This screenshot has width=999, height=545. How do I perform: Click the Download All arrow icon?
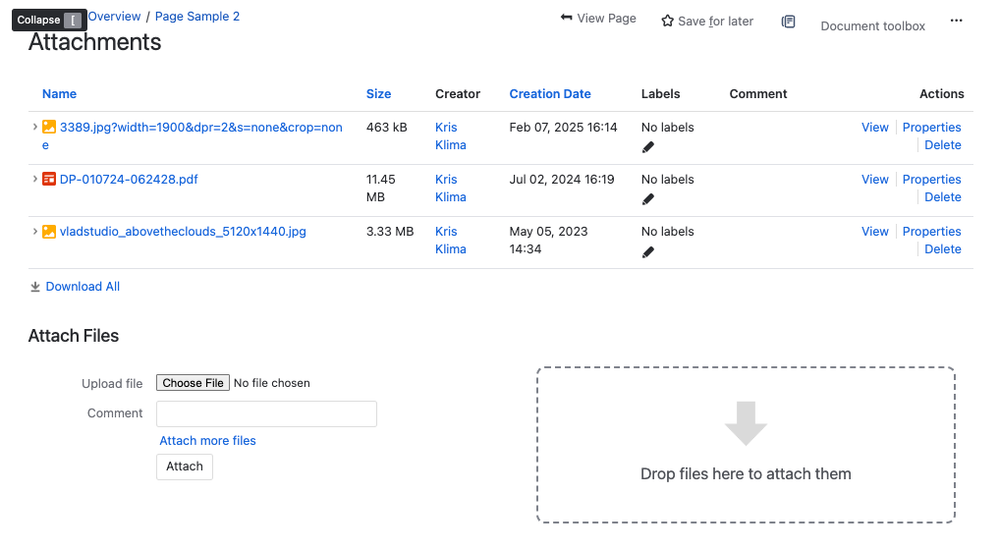(35, 287)
